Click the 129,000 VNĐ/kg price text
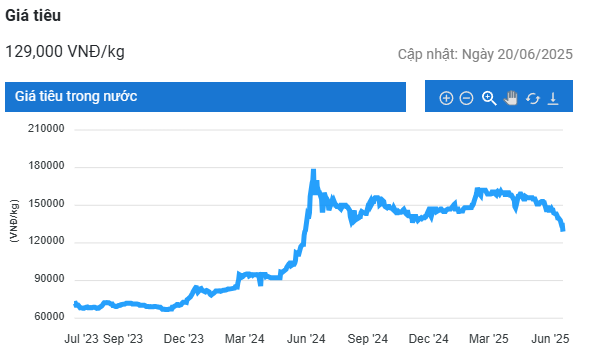589x364 pixels. coord(65,51)
